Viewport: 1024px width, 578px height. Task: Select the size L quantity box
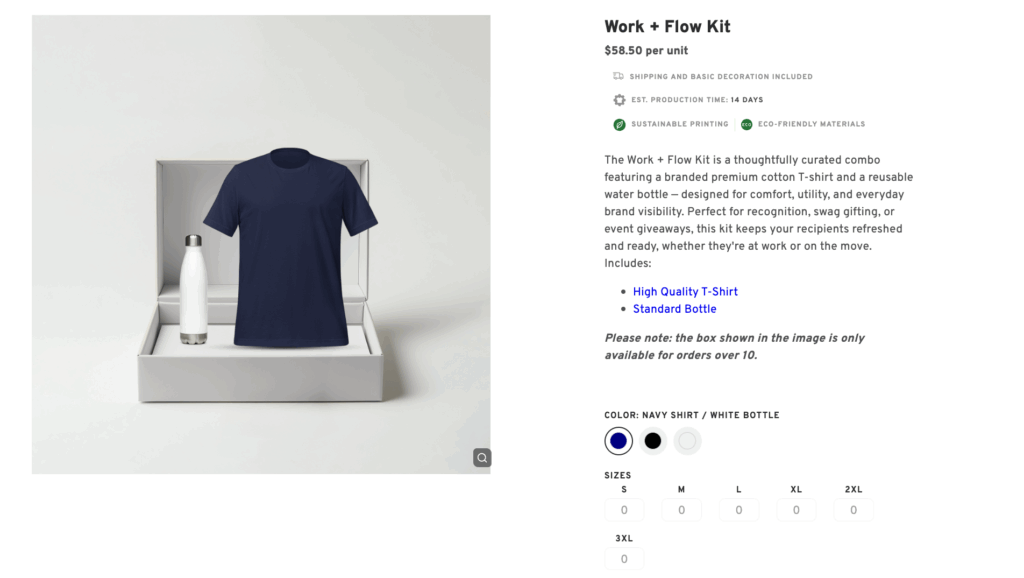739,510
